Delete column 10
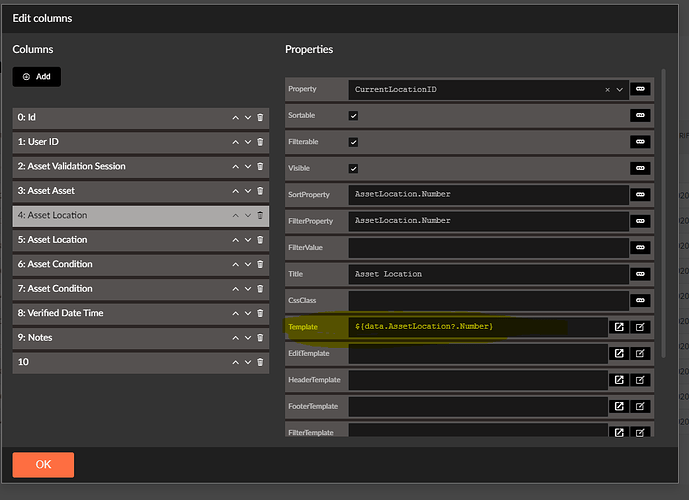 click(260, 362)
